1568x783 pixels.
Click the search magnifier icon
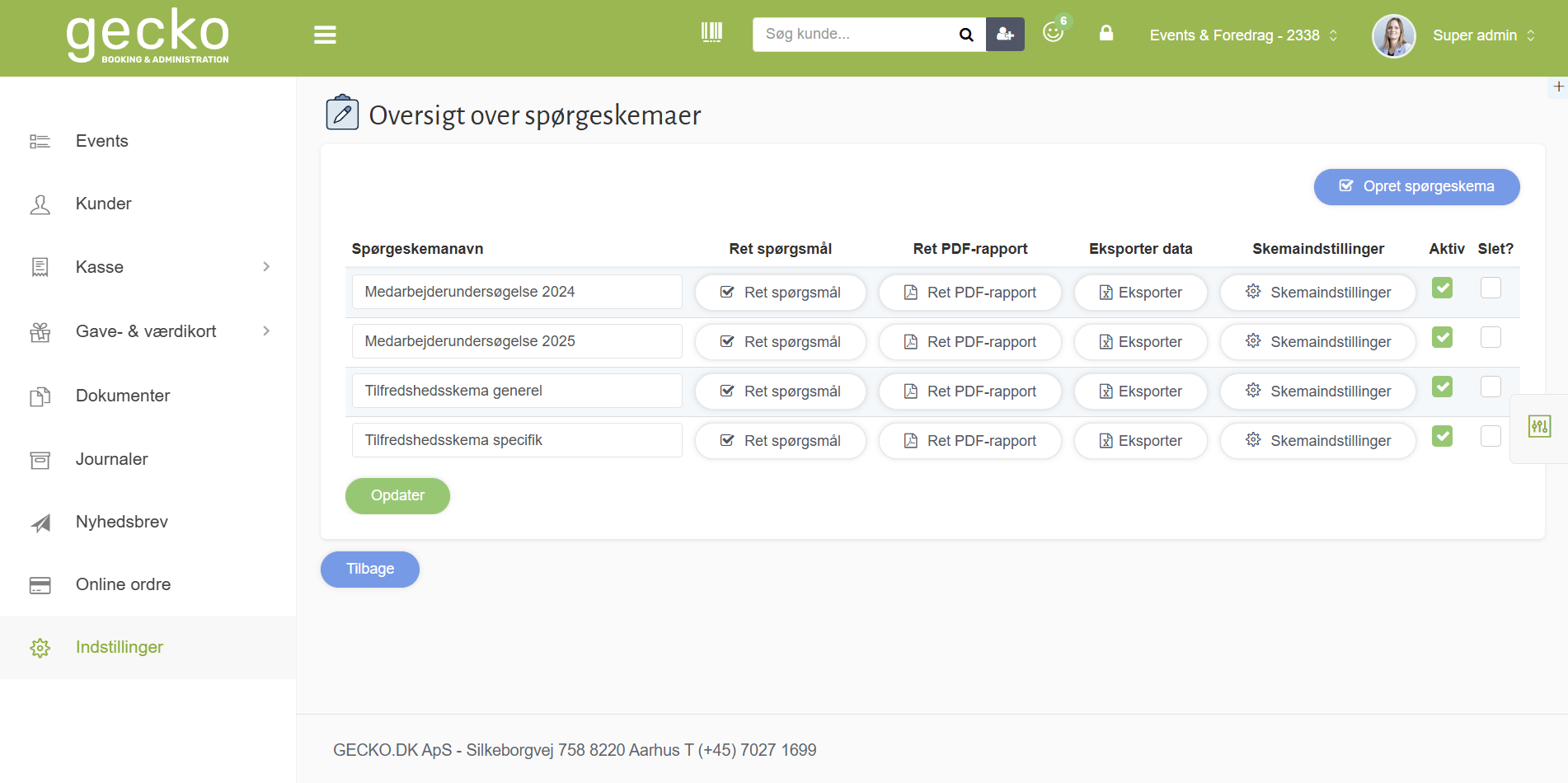[966, 35]
